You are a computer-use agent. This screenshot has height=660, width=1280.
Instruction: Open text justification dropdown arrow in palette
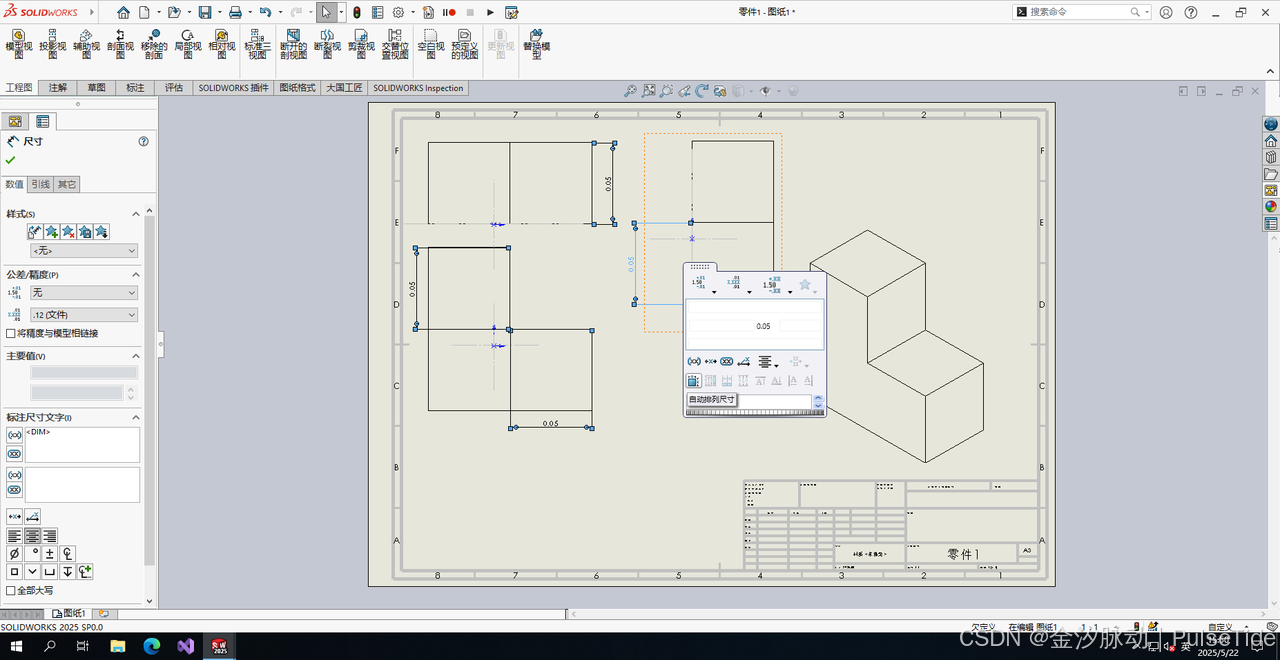point(777,365)
